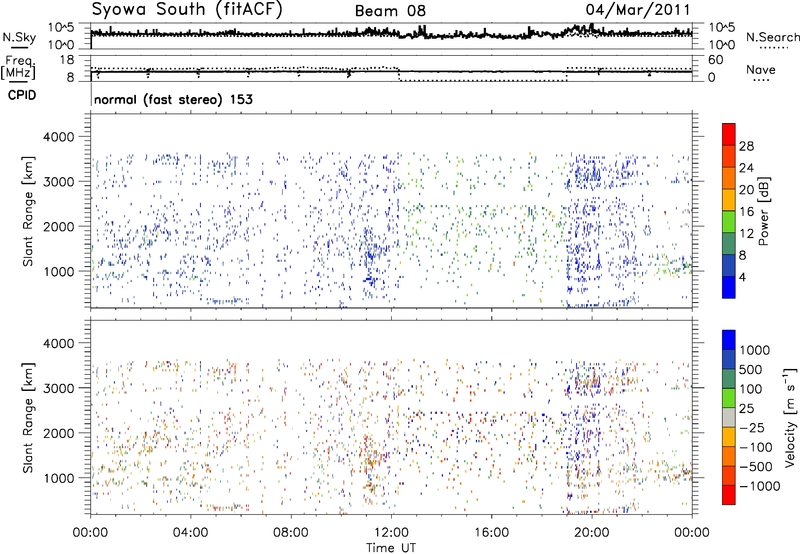Click the "−100" velocity colorbar tick
Screen dimensions: 800x554
pyautogui.click(x=756, y=447)
